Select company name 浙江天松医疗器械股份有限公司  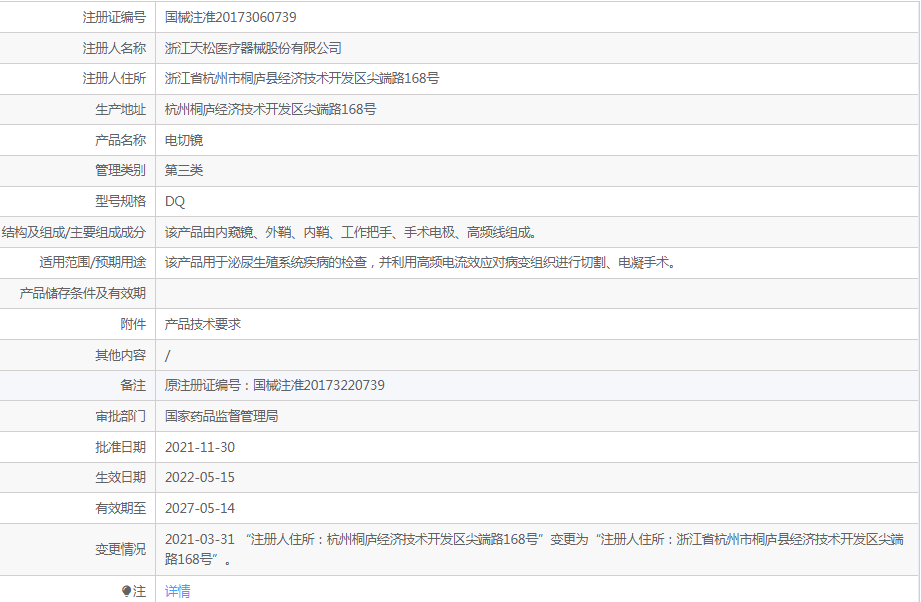[253, 48]
